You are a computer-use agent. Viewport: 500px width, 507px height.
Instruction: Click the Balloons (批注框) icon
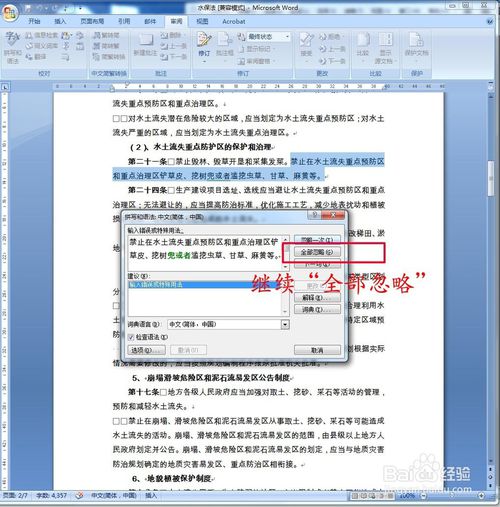coord(225,47)
